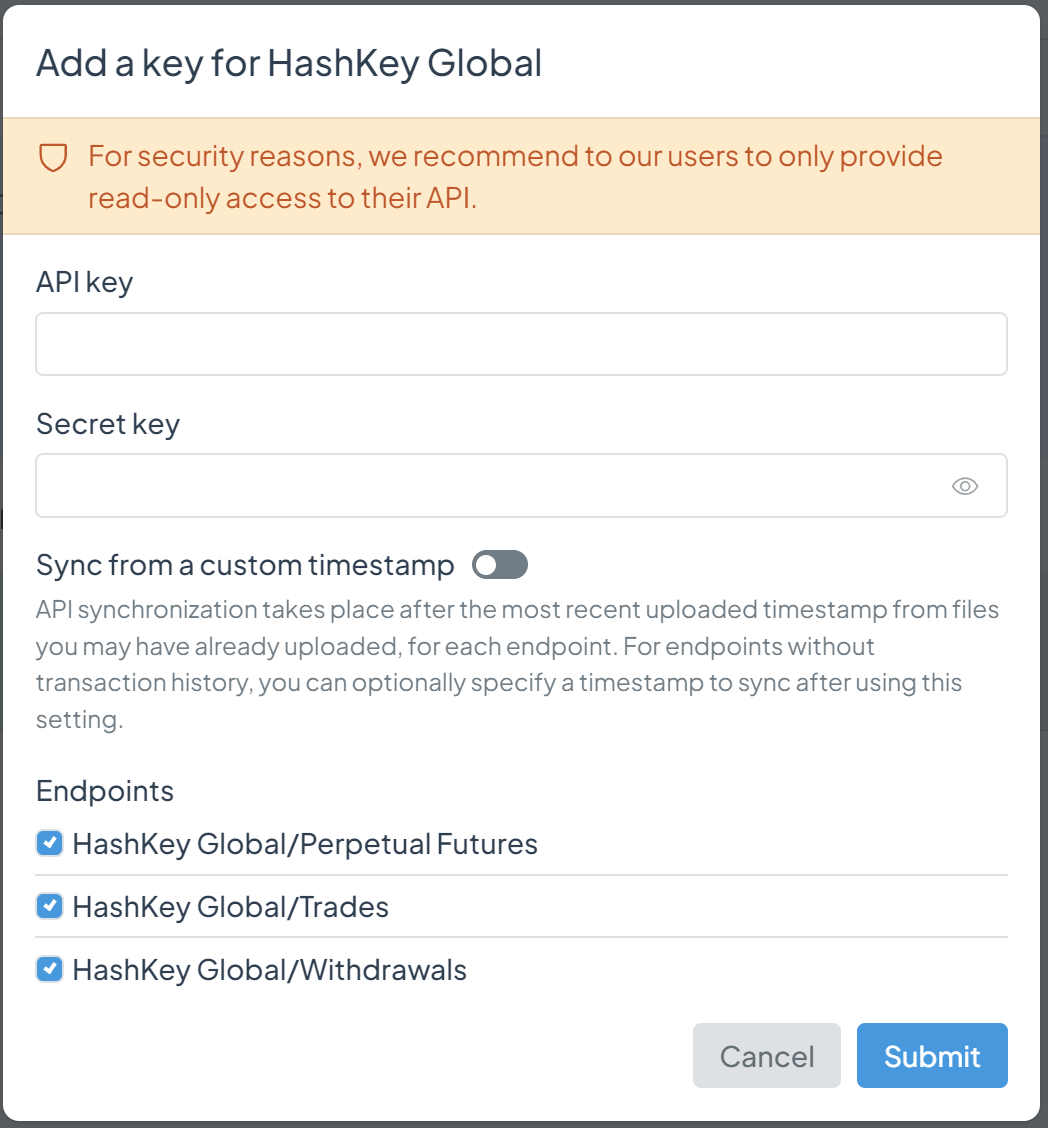Click the Endpoints section heading

pyautogui.click(x=105, y=791)
